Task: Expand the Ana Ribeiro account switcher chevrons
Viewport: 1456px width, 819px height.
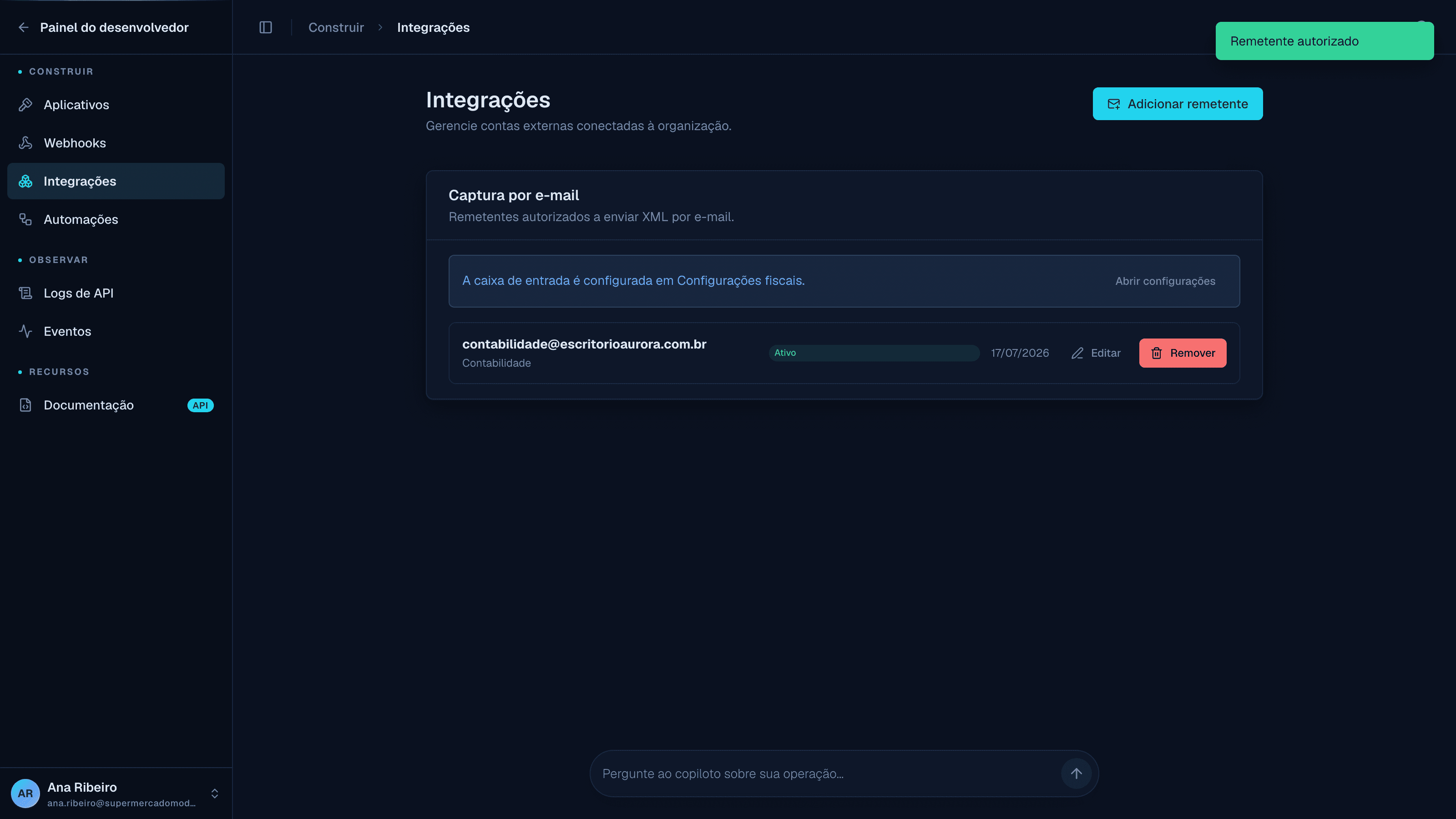Action: [x=215, y=793]
